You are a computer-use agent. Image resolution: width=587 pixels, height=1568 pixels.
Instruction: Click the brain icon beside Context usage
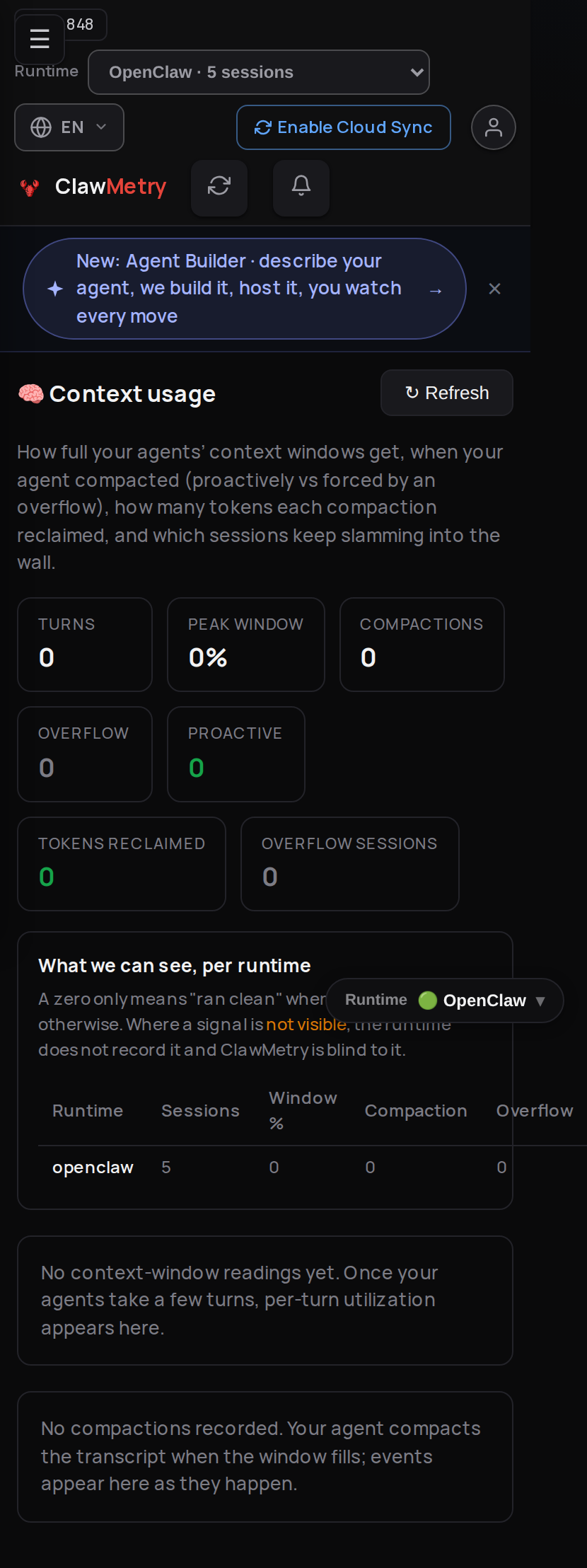point(30,394)
